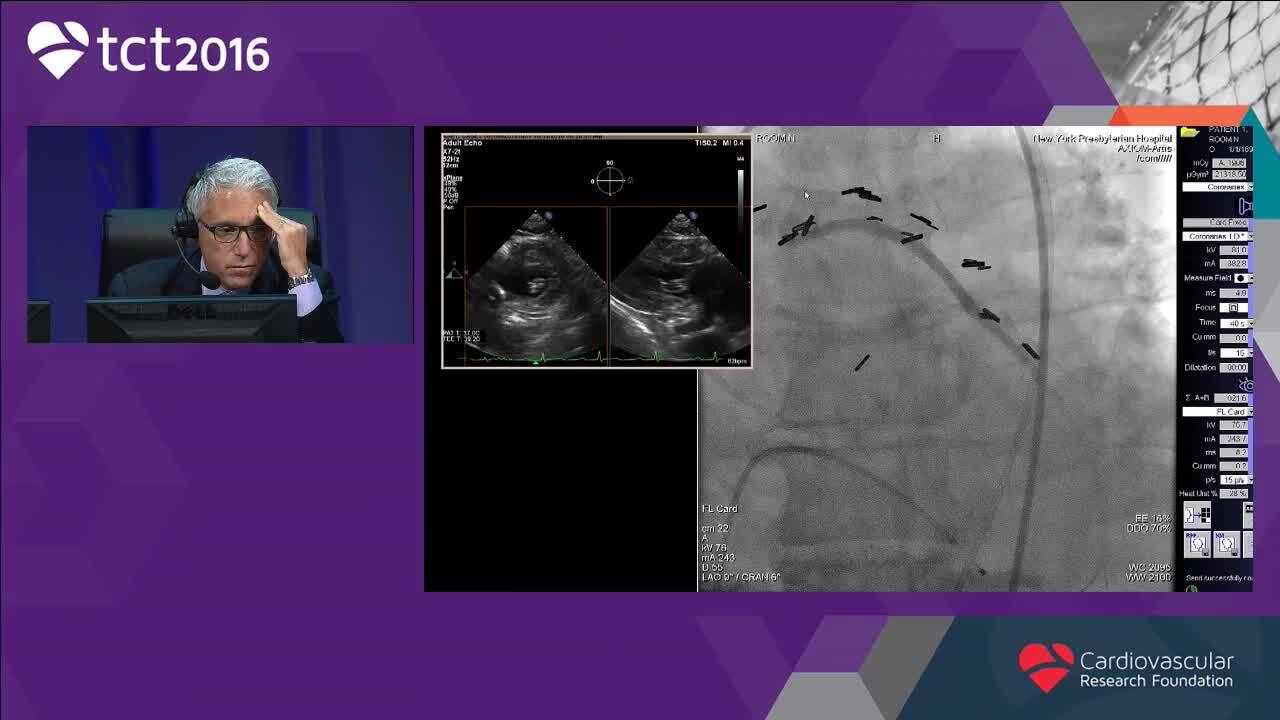1280x720 pixels.
Task: Click the acquisition kV 81.0 field
Action: pos(1233,250)
